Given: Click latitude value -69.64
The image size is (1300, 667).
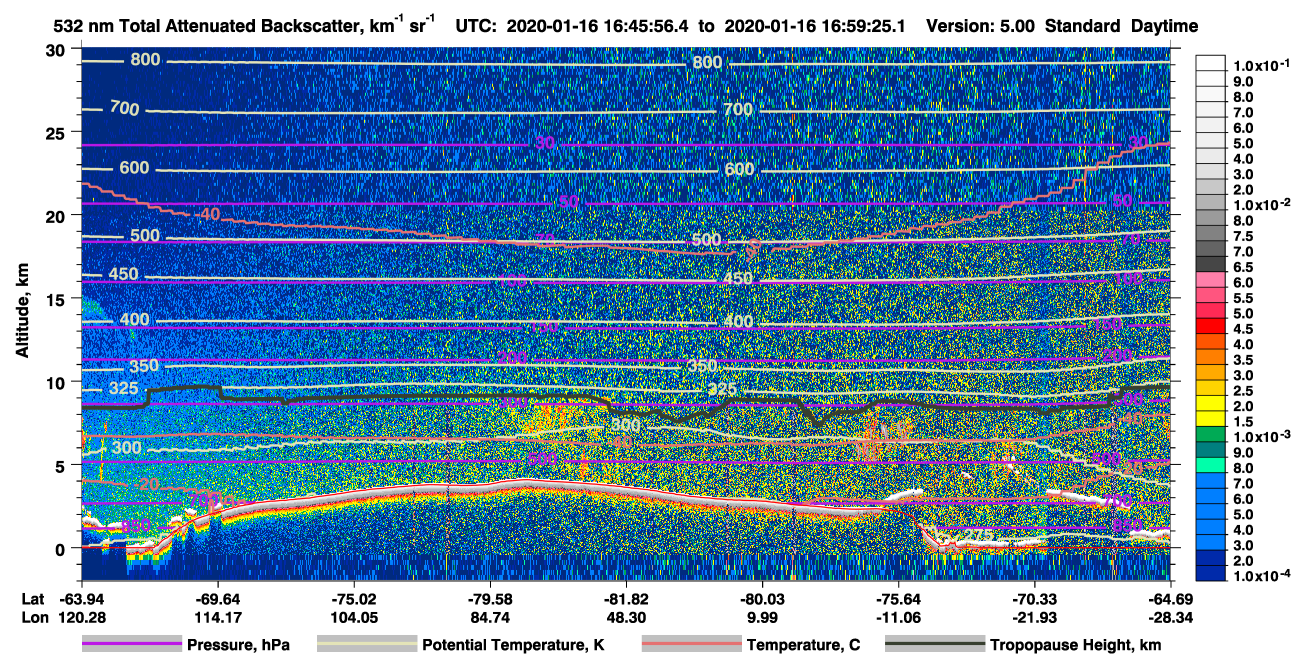Looking at the screenshot, I should pos(218,599).
